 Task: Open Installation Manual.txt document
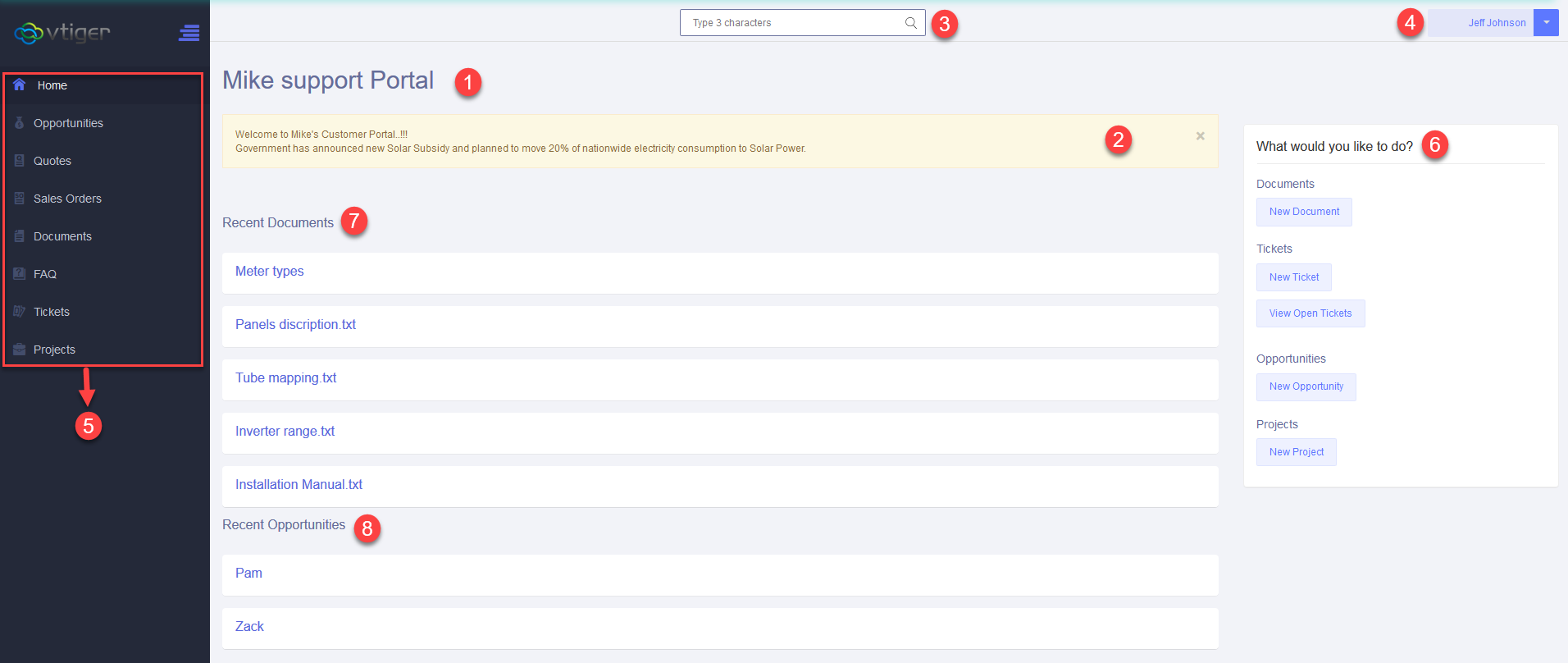click(299, 485)
